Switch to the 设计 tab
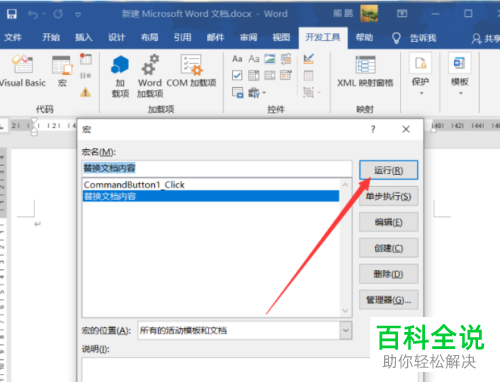 point(116,37)
